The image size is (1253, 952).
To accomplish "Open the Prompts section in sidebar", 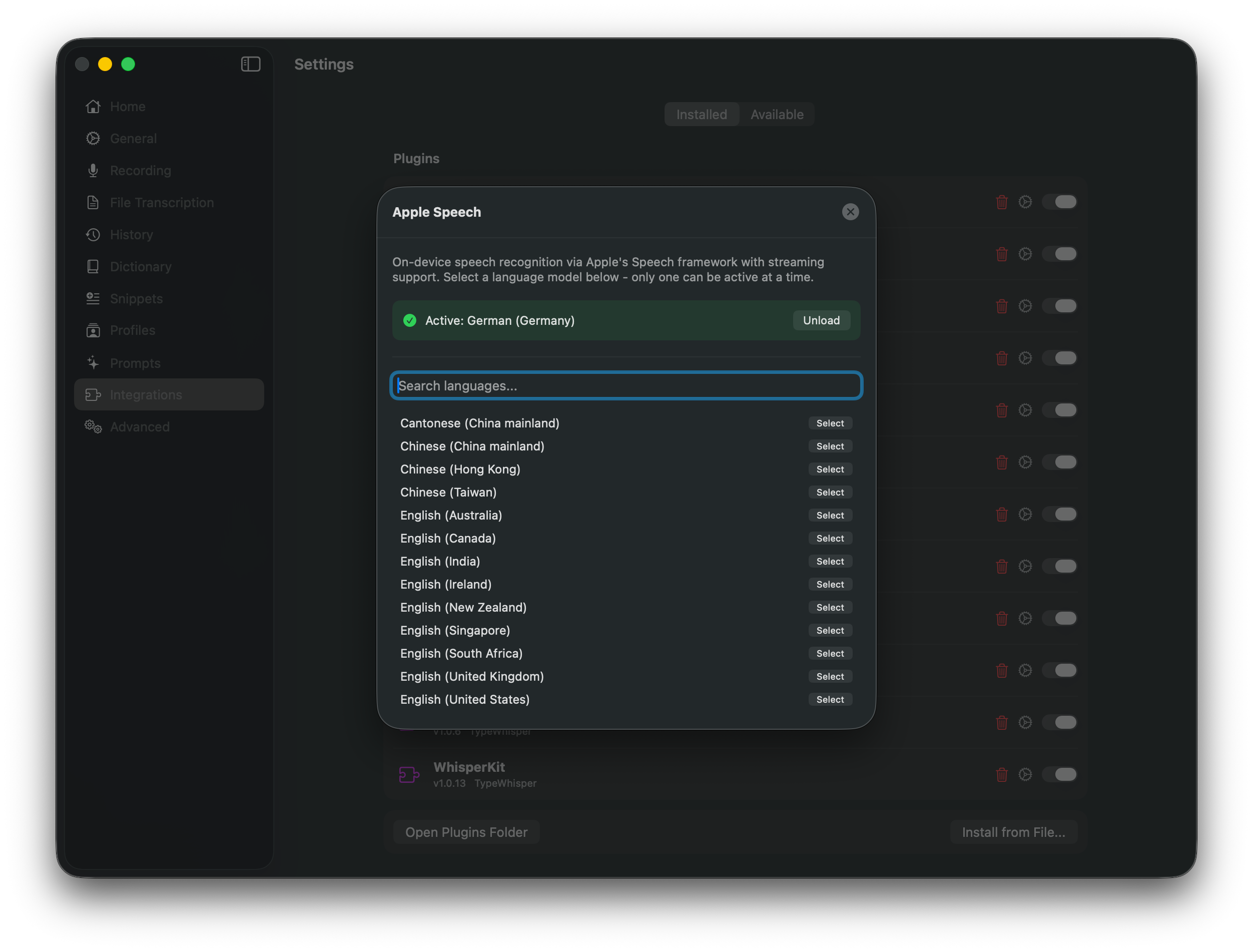I will pos(135,363).
